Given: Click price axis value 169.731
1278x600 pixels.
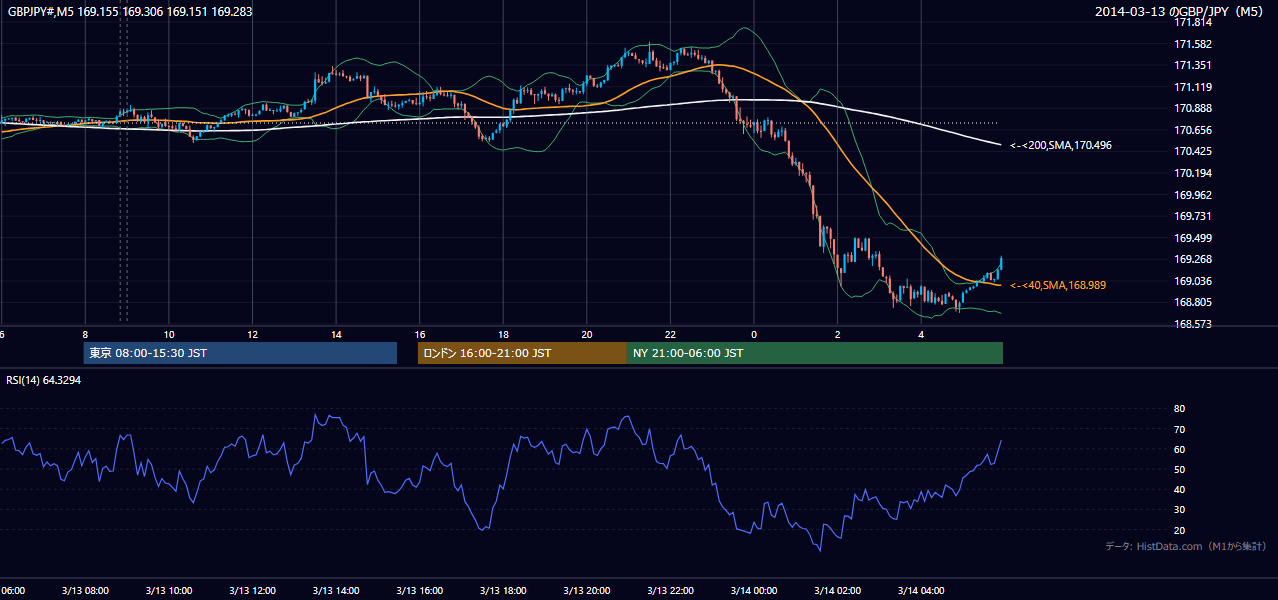Looking at the screenshot, I should coord(1193,217).
